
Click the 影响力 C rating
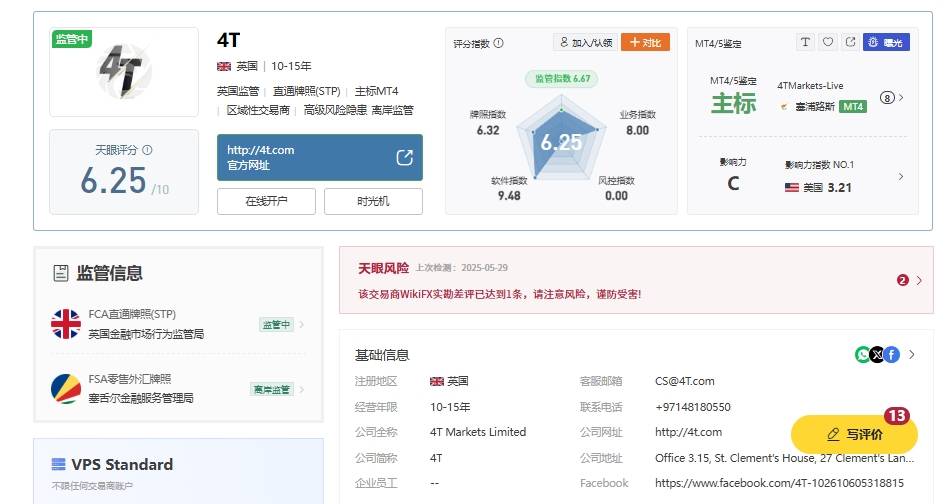coord(733,183)
